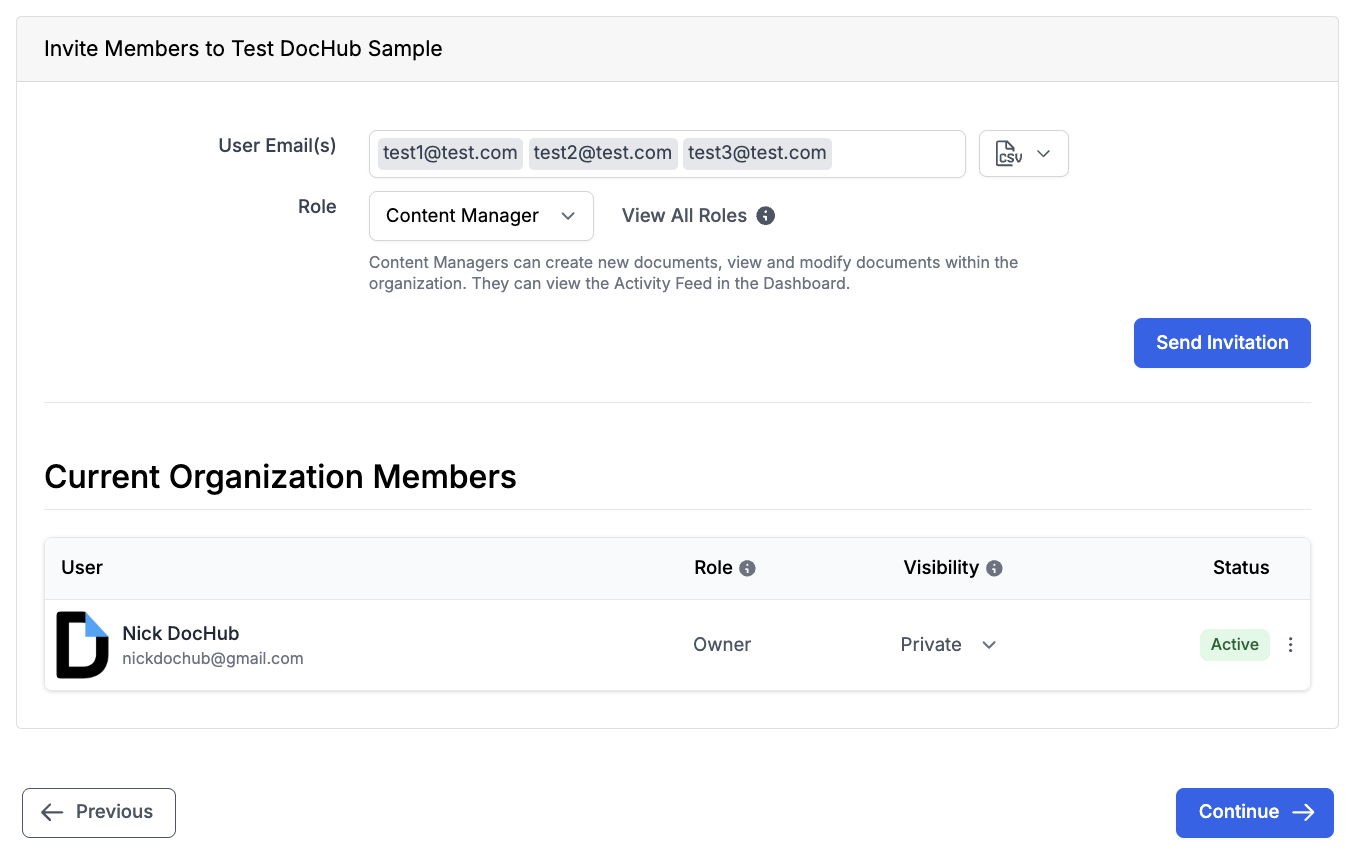
Task: Open the three-dot menu for Nick DocHub
Action: click(x=1290, y=645)
